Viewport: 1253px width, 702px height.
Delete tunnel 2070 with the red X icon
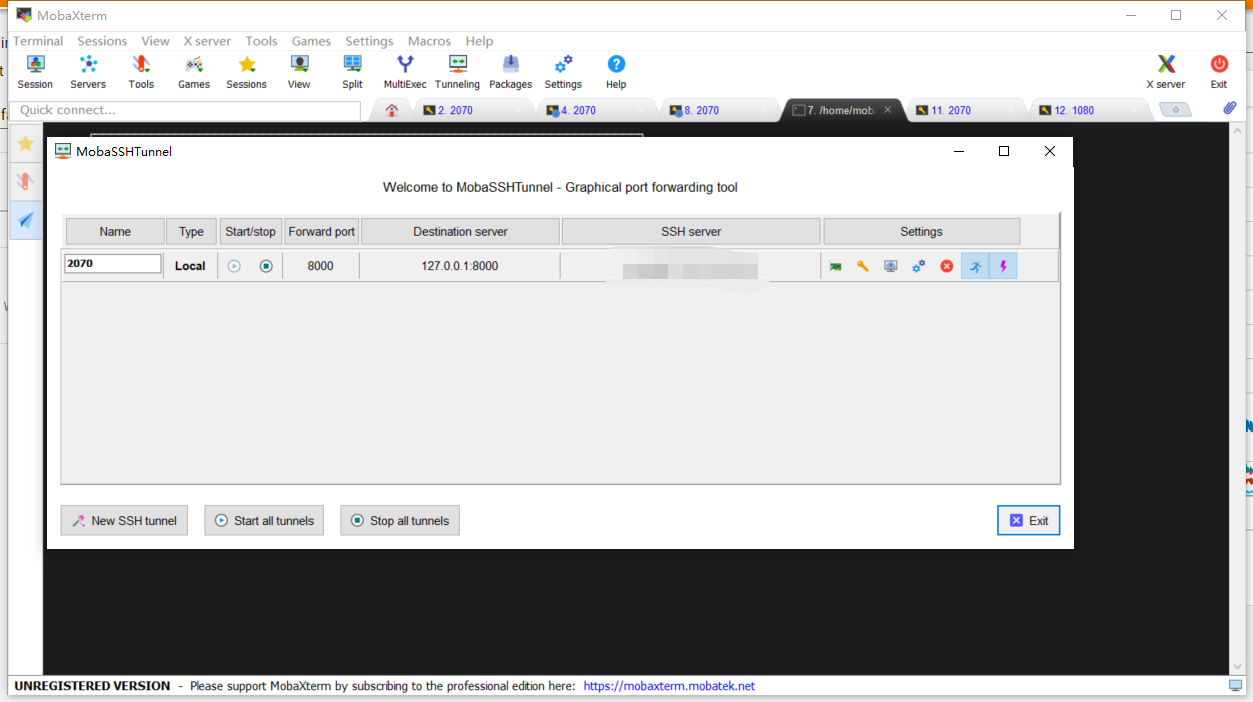click(x=947, y=266)
